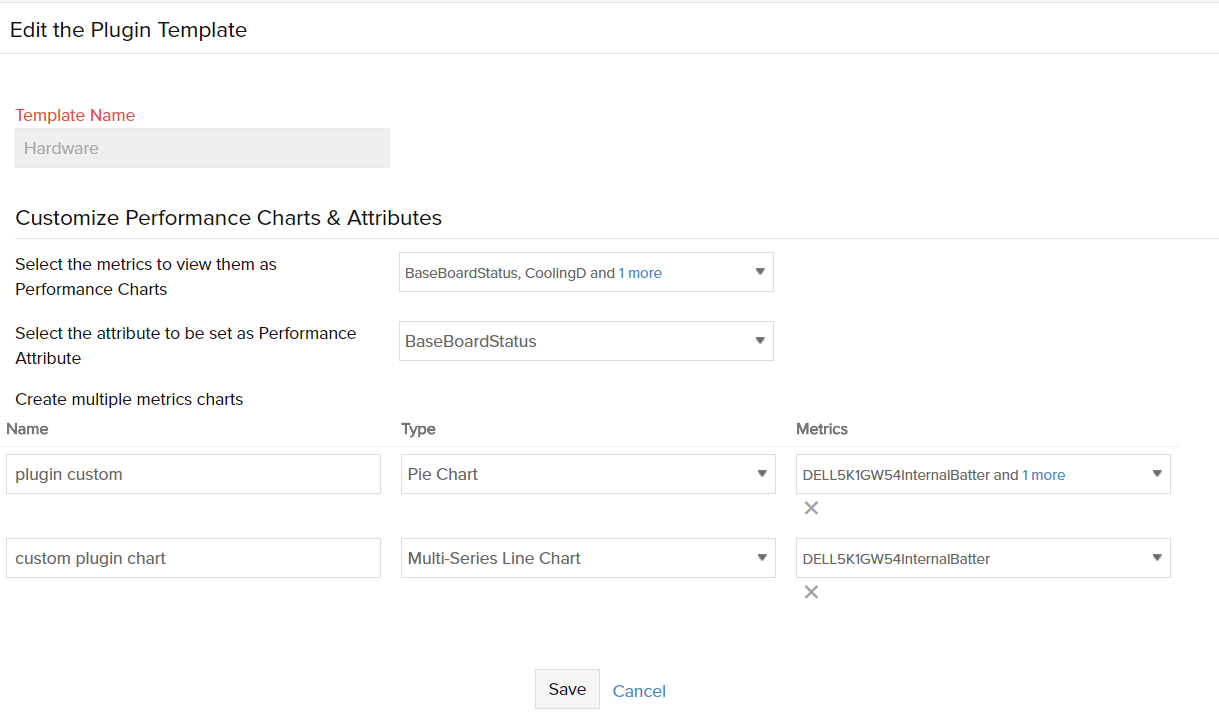Click the arrow on Performance Charts metrics dropdown
The image size is (1219, 715).
click(759, 272)
